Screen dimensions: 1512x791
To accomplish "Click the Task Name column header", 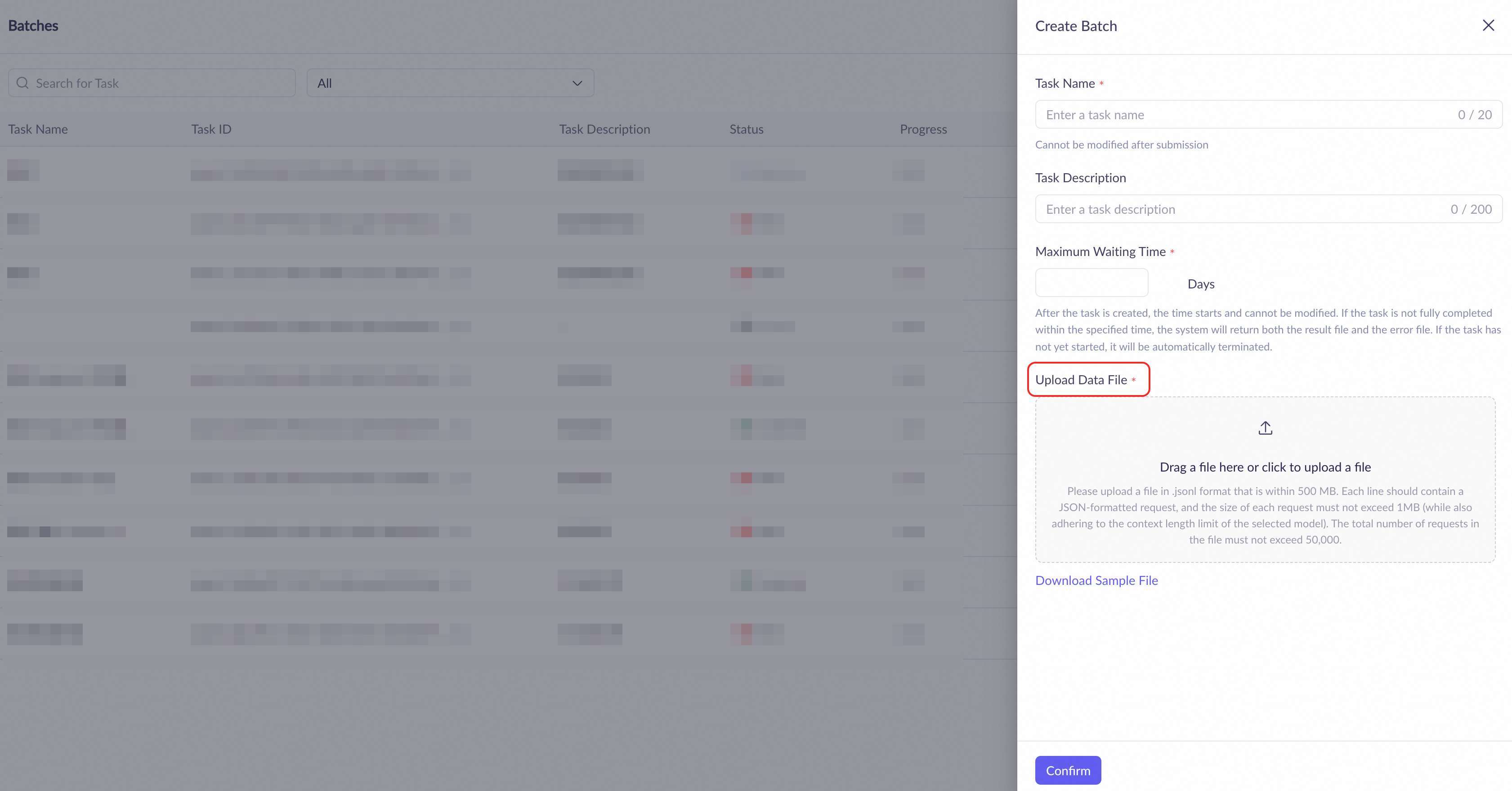I will (x=38, y=129).
